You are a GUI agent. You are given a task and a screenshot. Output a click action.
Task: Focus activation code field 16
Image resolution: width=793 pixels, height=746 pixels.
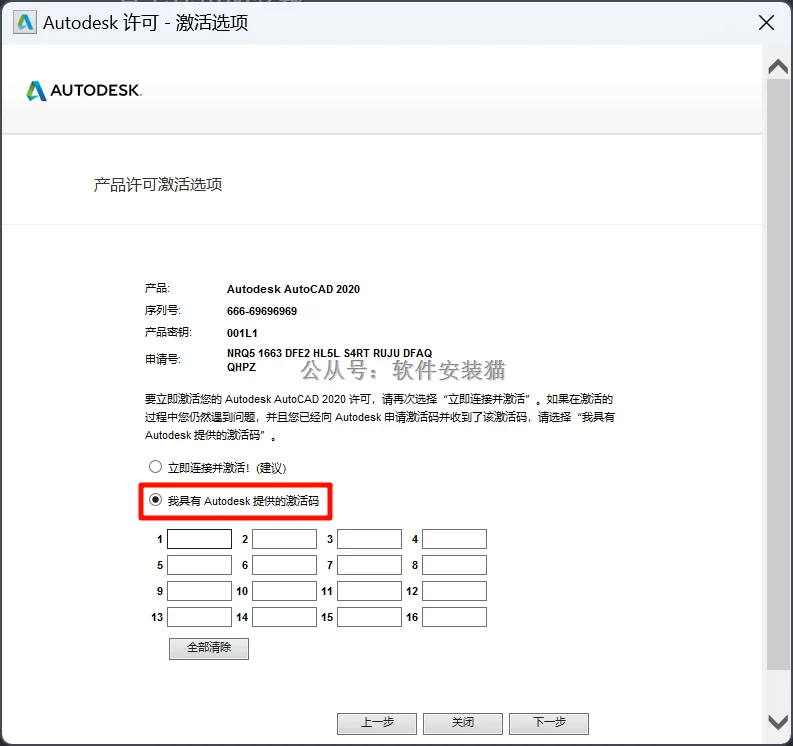pos(454,617)
